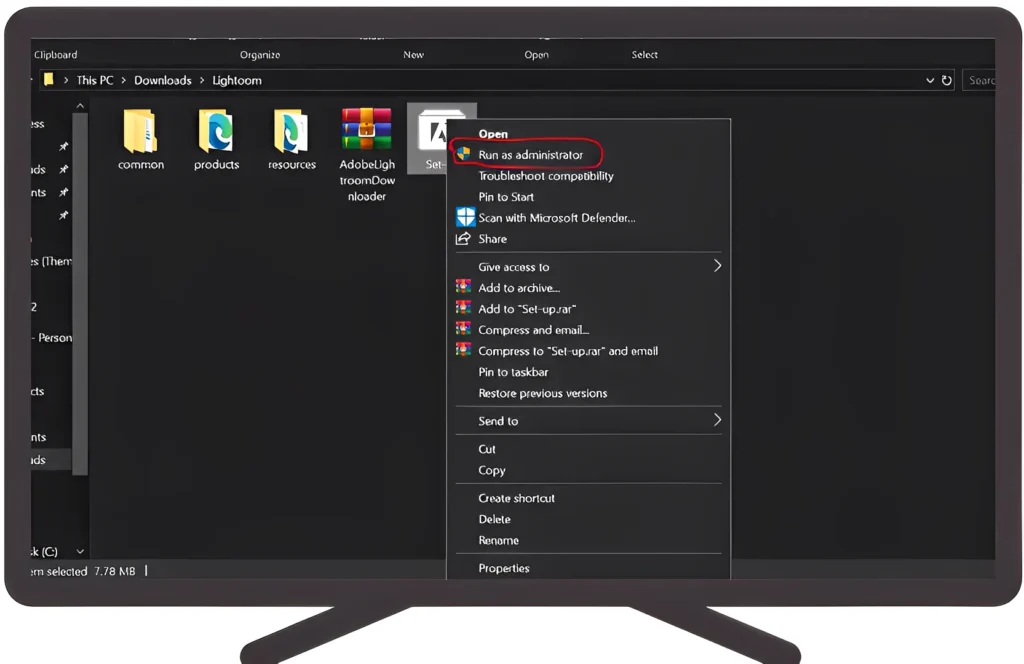Select the resources folder icon
Screen dimensions: 1024x664
[x=291, y=132]
